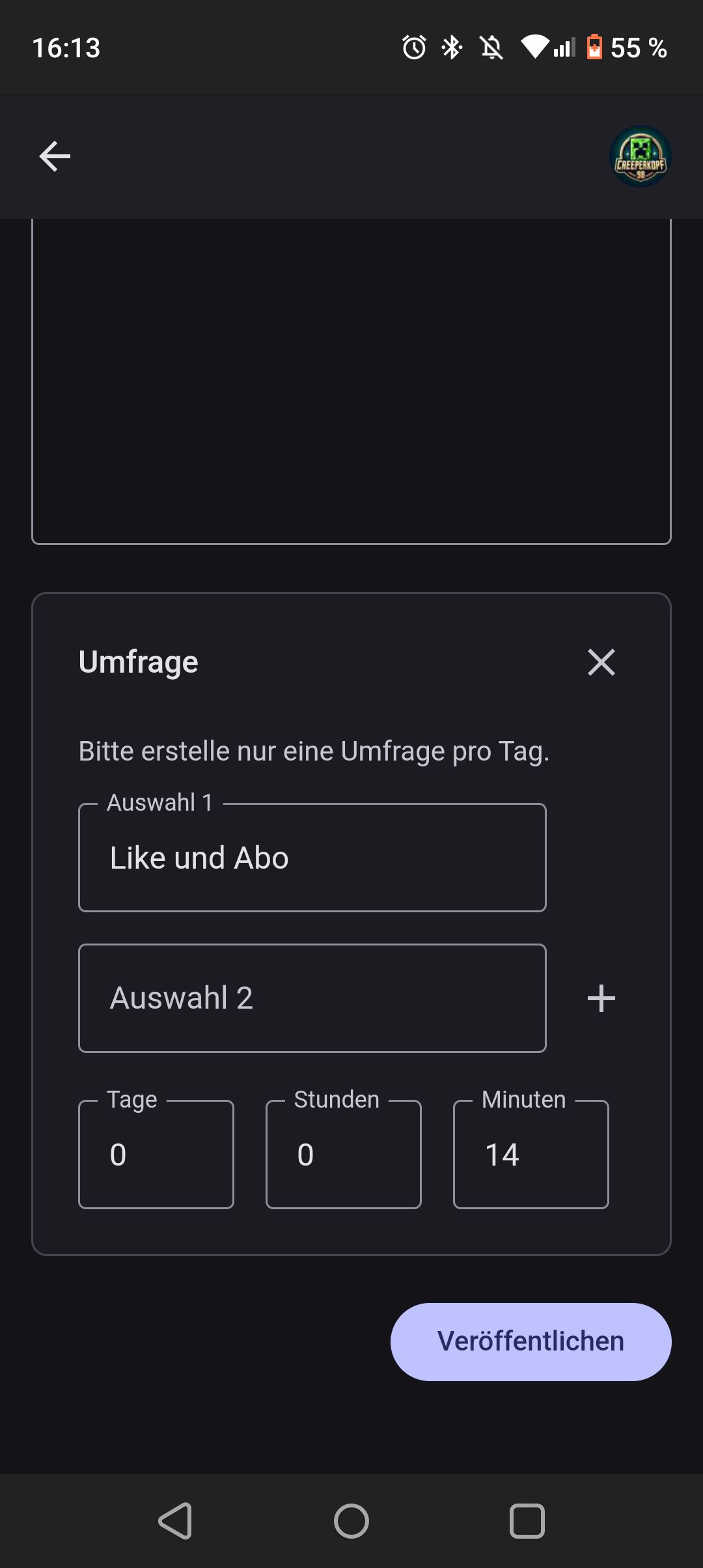Close the Umfrage poll panel
Viewport: 703px width, 1568px height.
pyautogui.click(x=601, y=662)
